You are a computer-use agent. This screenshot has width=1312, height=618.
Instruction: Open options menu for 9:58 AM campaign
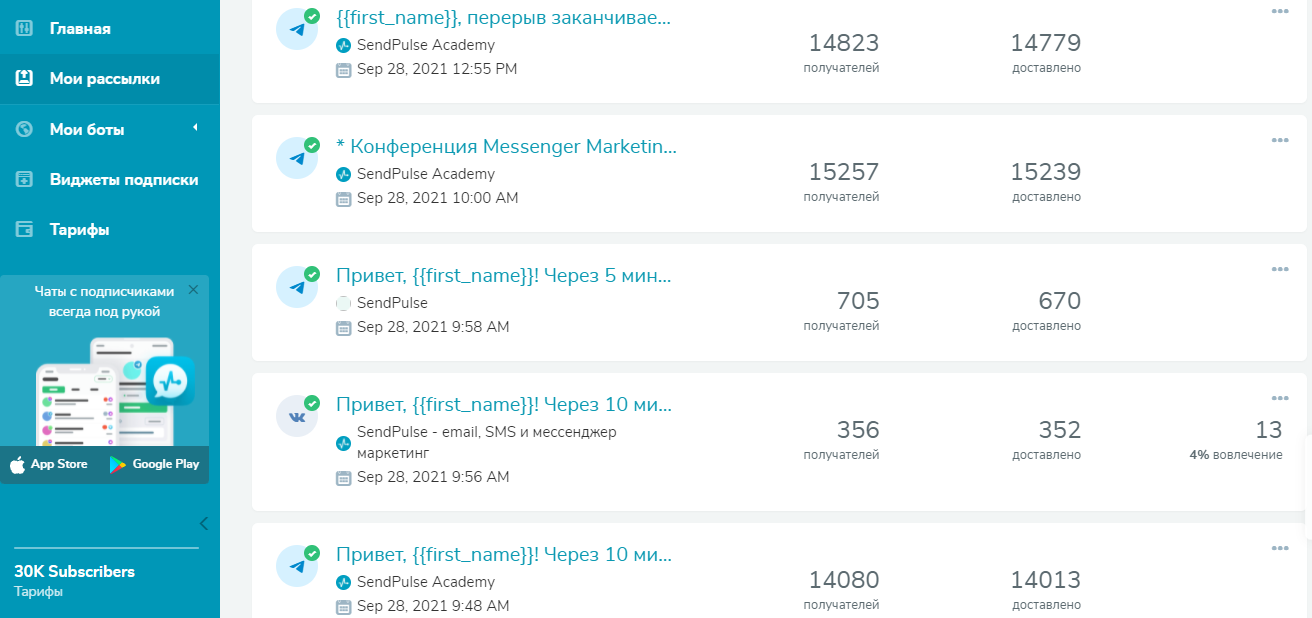(x=1280, y=269)
